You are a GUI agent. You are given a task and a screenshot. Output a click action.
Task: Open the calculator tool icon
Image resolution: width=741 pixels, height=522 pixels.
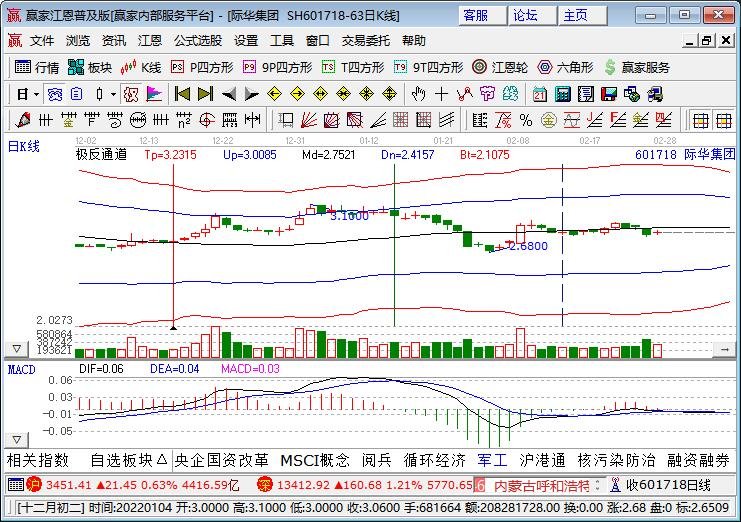coord(563,94)
